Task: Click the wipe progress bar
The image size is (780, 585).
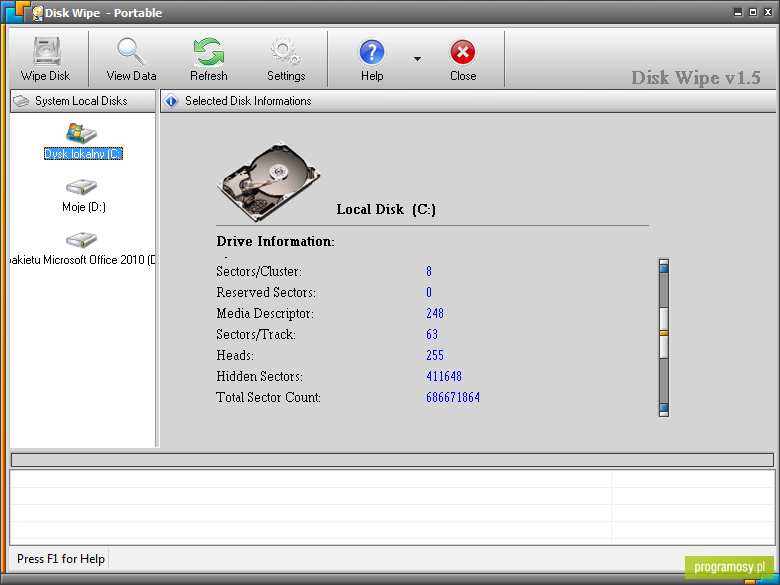Action: pos(392,460)
